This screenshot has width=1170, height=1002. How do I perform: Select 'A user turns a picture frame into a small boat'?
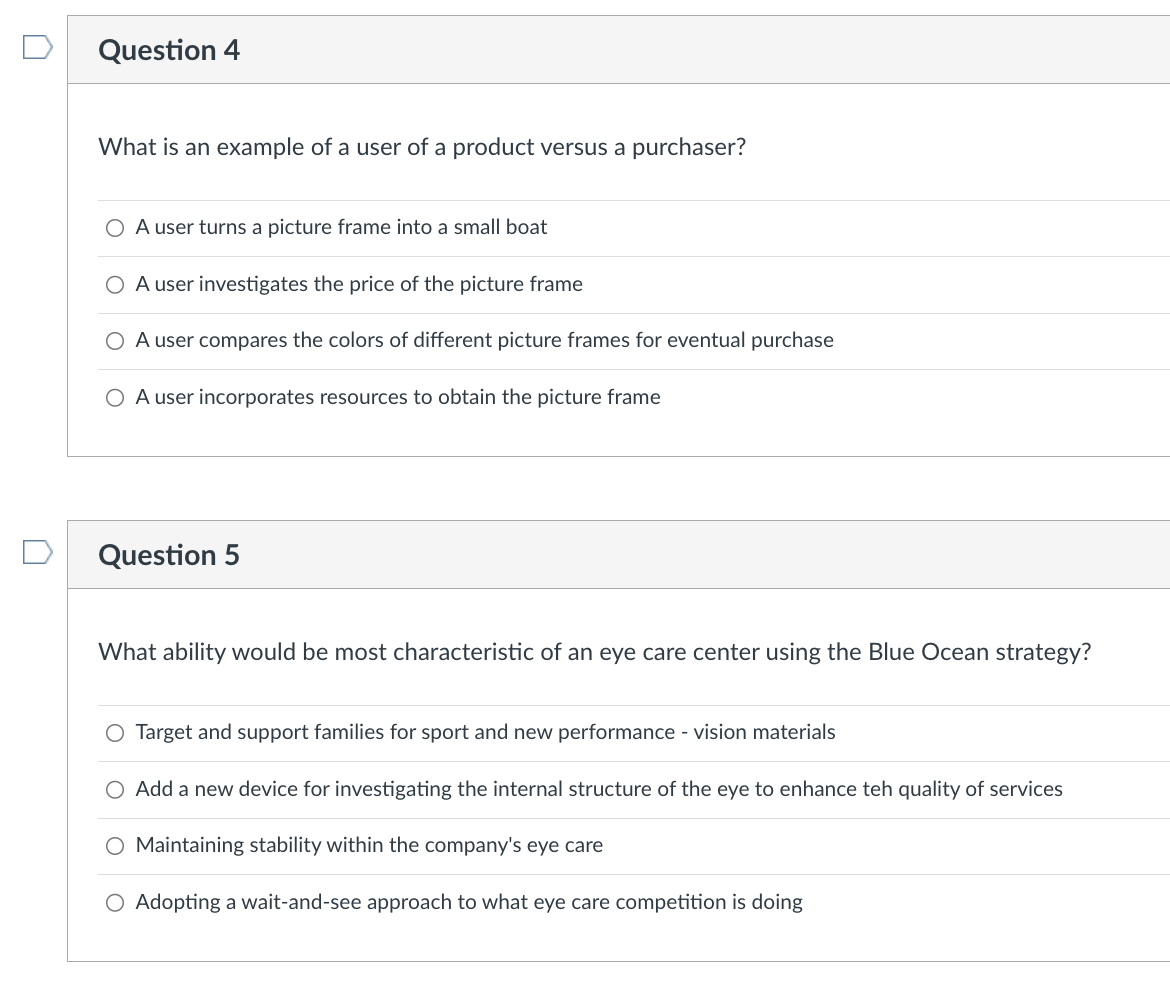pos(115,228)
